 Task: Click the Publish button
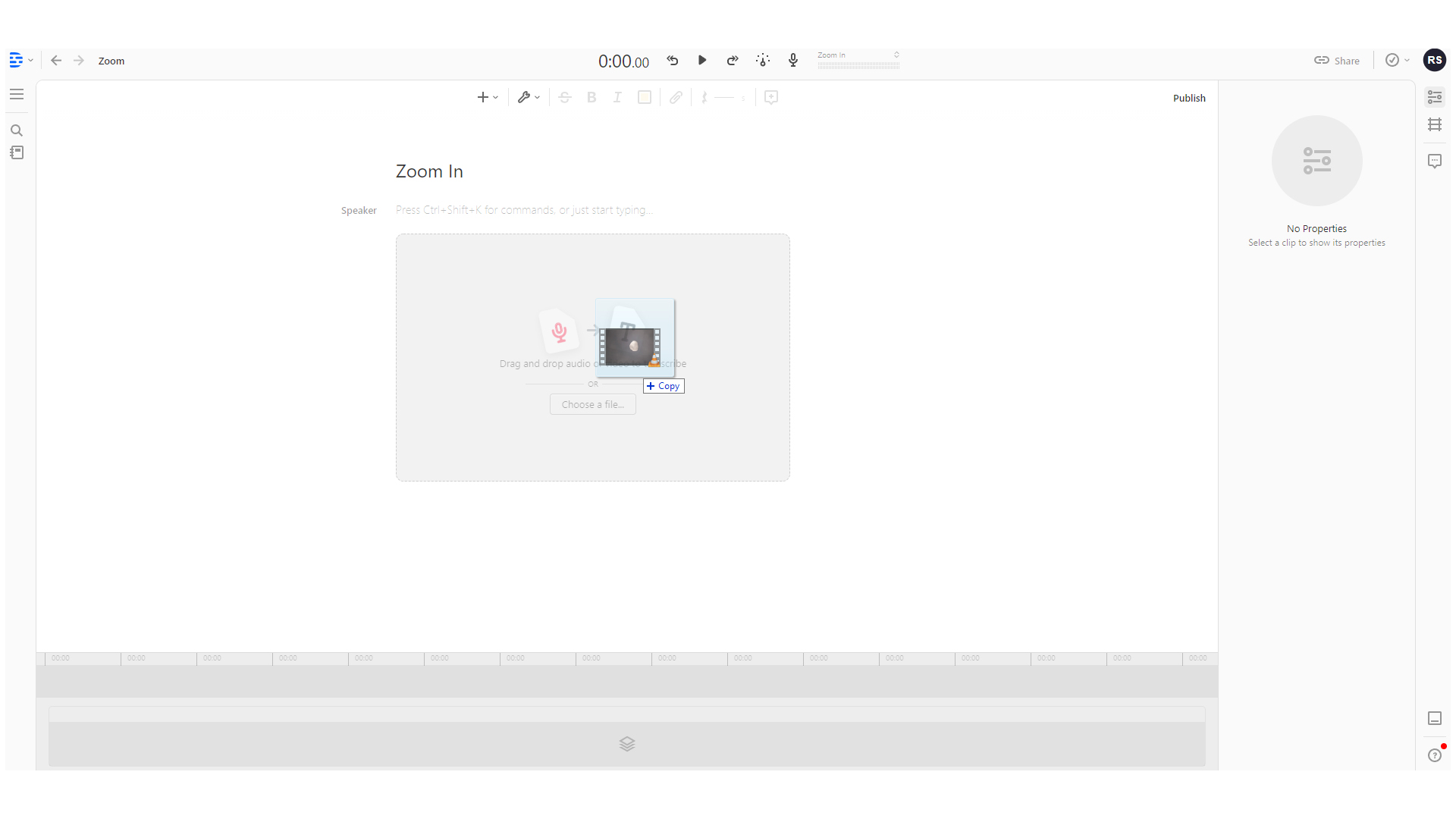tap(1188, 98)
